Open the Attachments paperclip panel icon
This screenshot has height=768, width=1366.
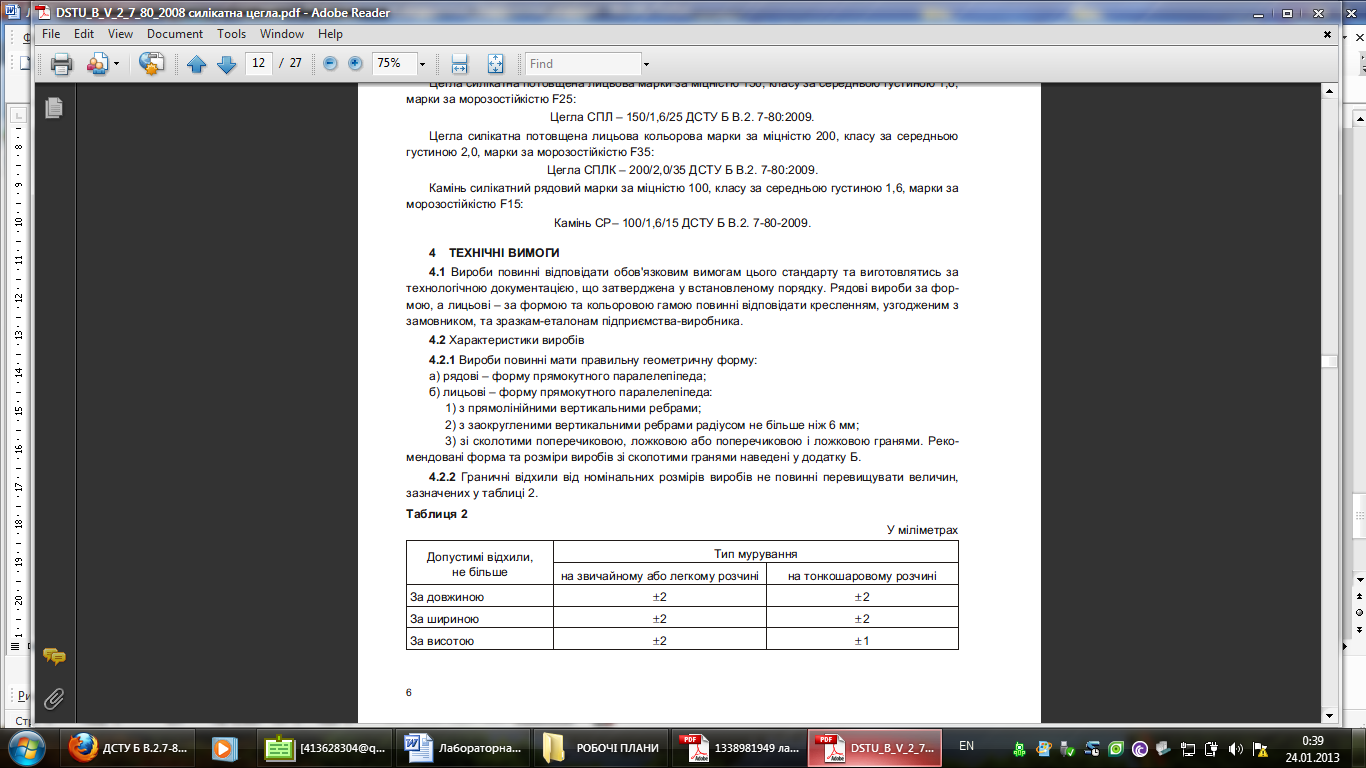54,697
